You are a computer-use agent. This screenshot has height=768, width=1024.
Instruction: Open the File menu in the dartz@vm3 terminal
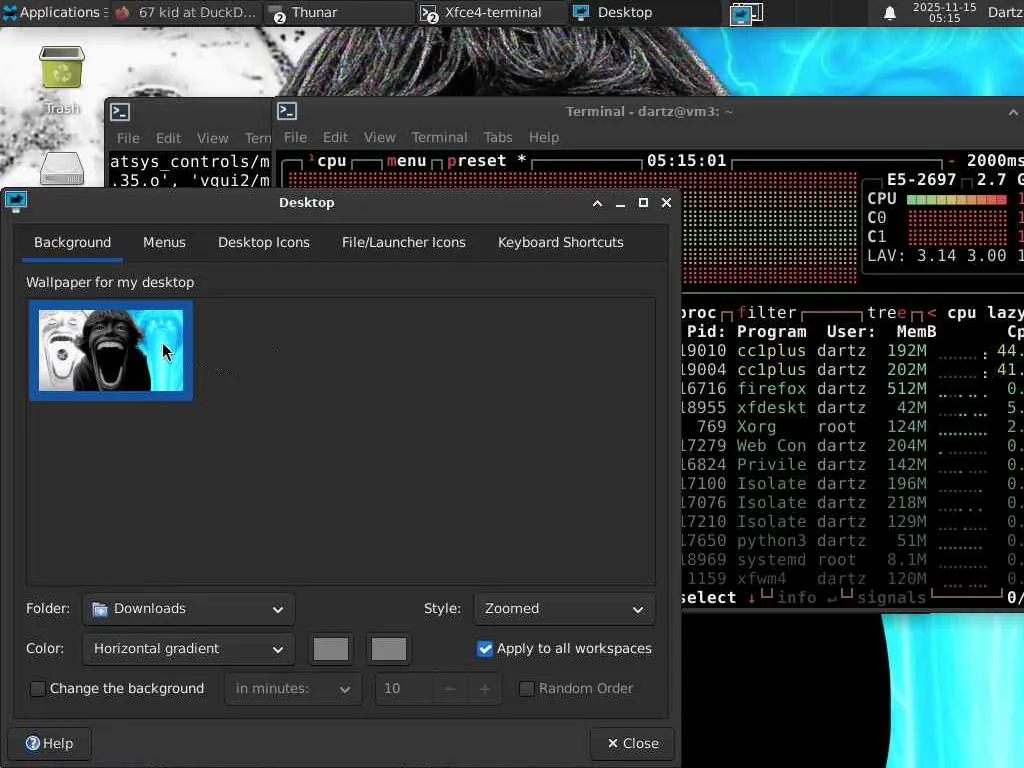[x=295, y=137]
